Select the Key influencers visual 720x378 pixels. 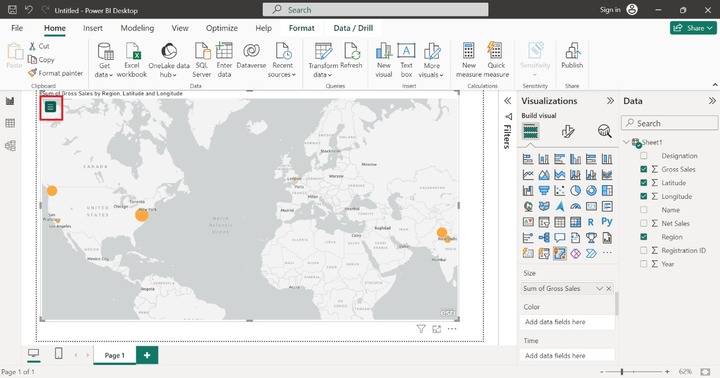coord(528,237)
